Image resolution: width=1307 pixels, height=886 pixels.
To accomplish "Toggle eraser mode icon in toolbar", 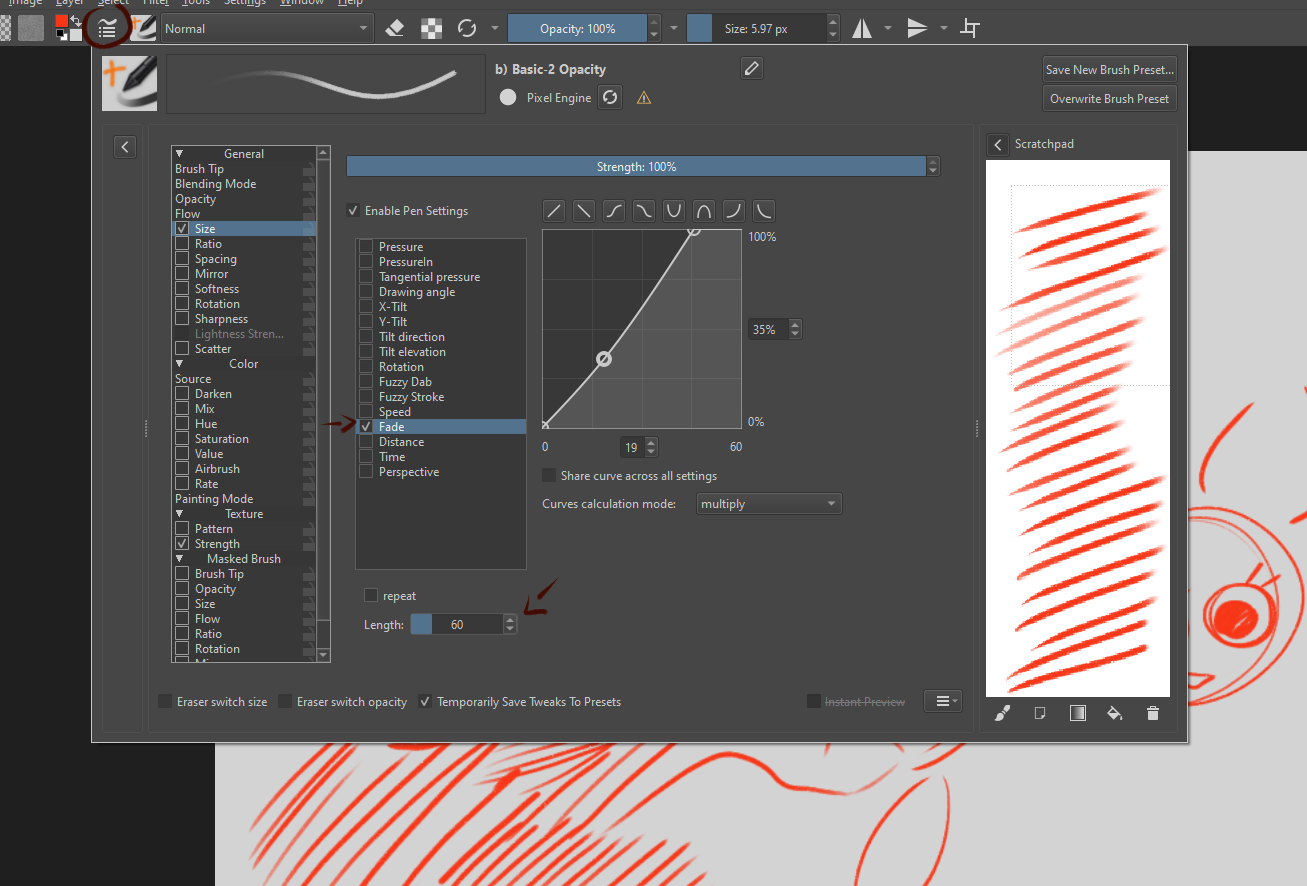I will 395,29.
